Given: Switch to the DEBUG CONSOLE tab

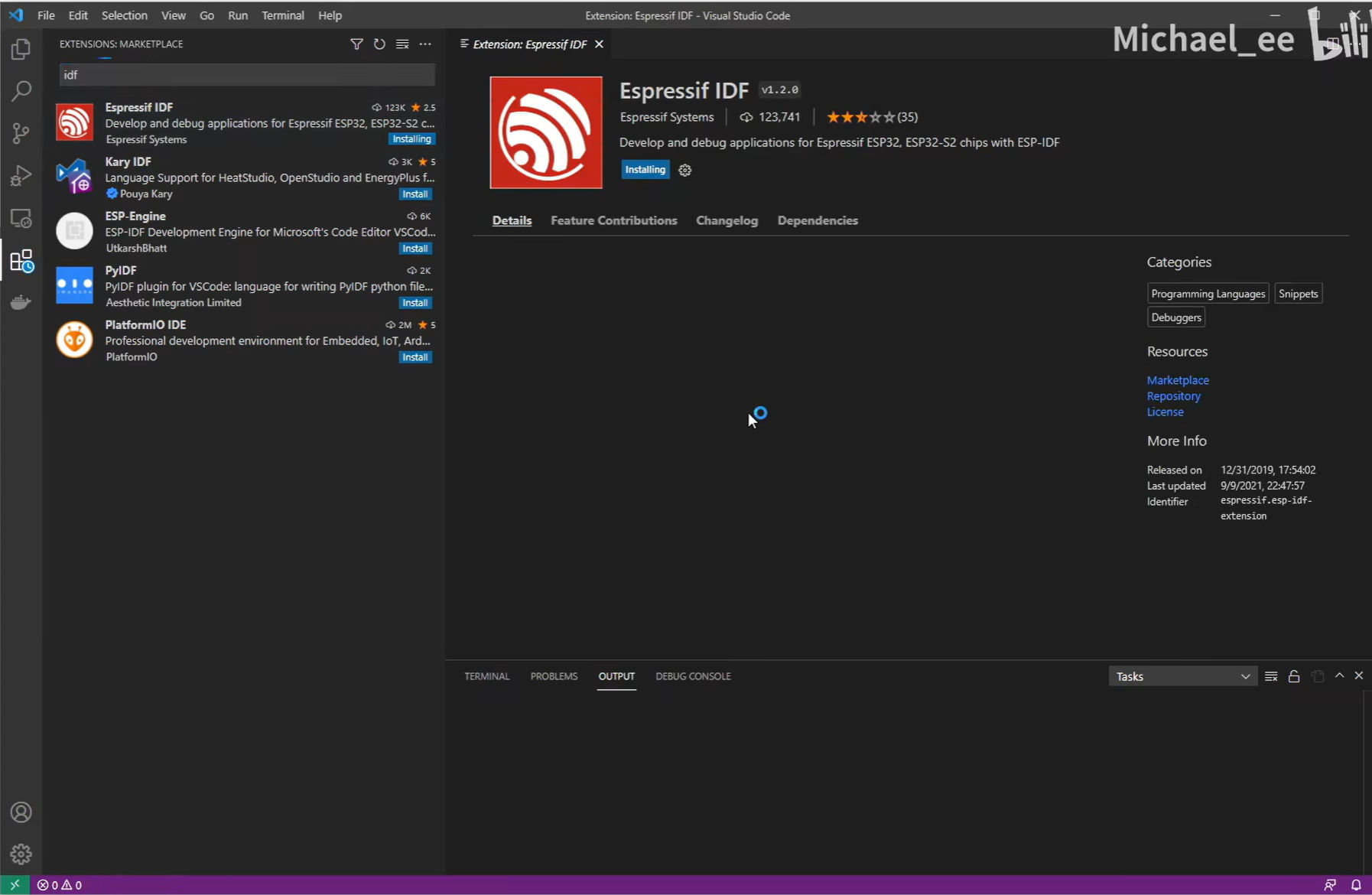Looking at the screenshot, I should 693,676.
